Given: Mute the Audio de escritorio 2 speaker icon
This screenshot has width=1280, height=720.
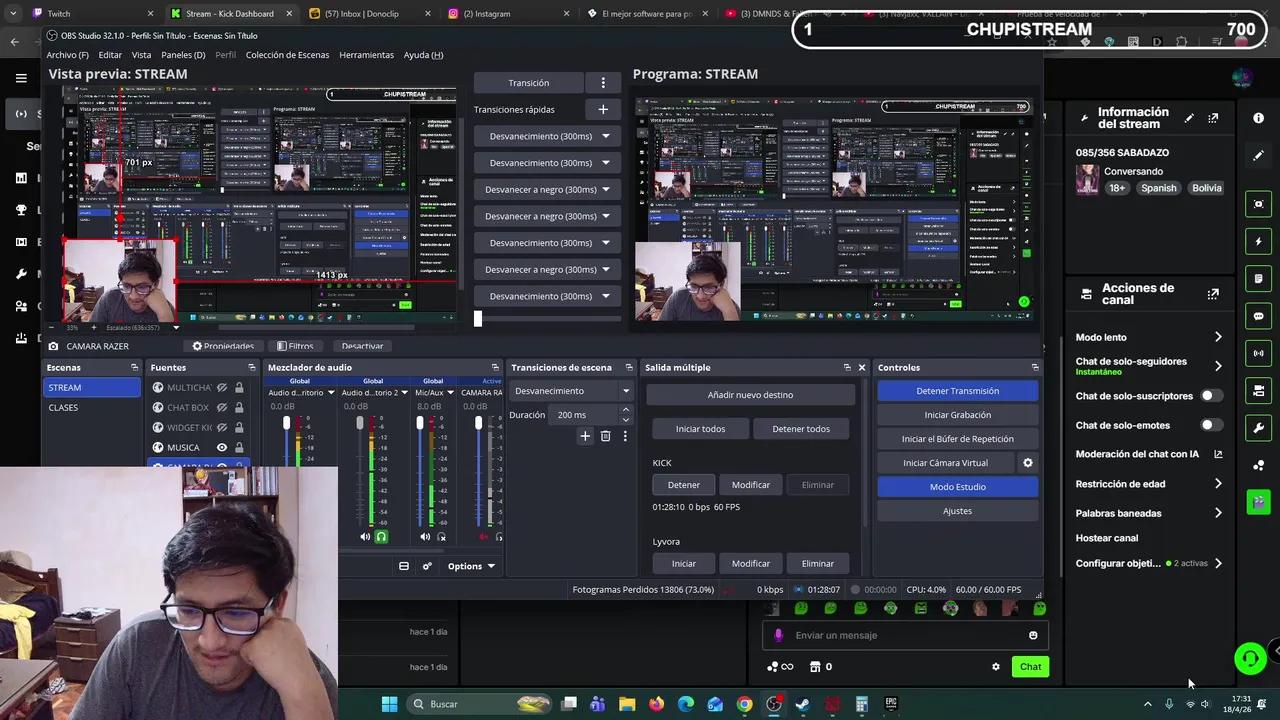Looking at the screenshot, I should pyautogui.click(x=365, y=537).
